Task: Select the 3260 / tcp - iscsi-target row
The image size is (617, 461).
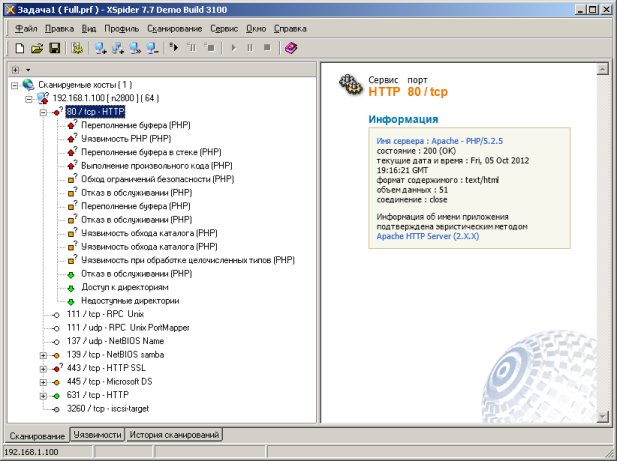Action: pyautogui.click(x=108, y=409)
